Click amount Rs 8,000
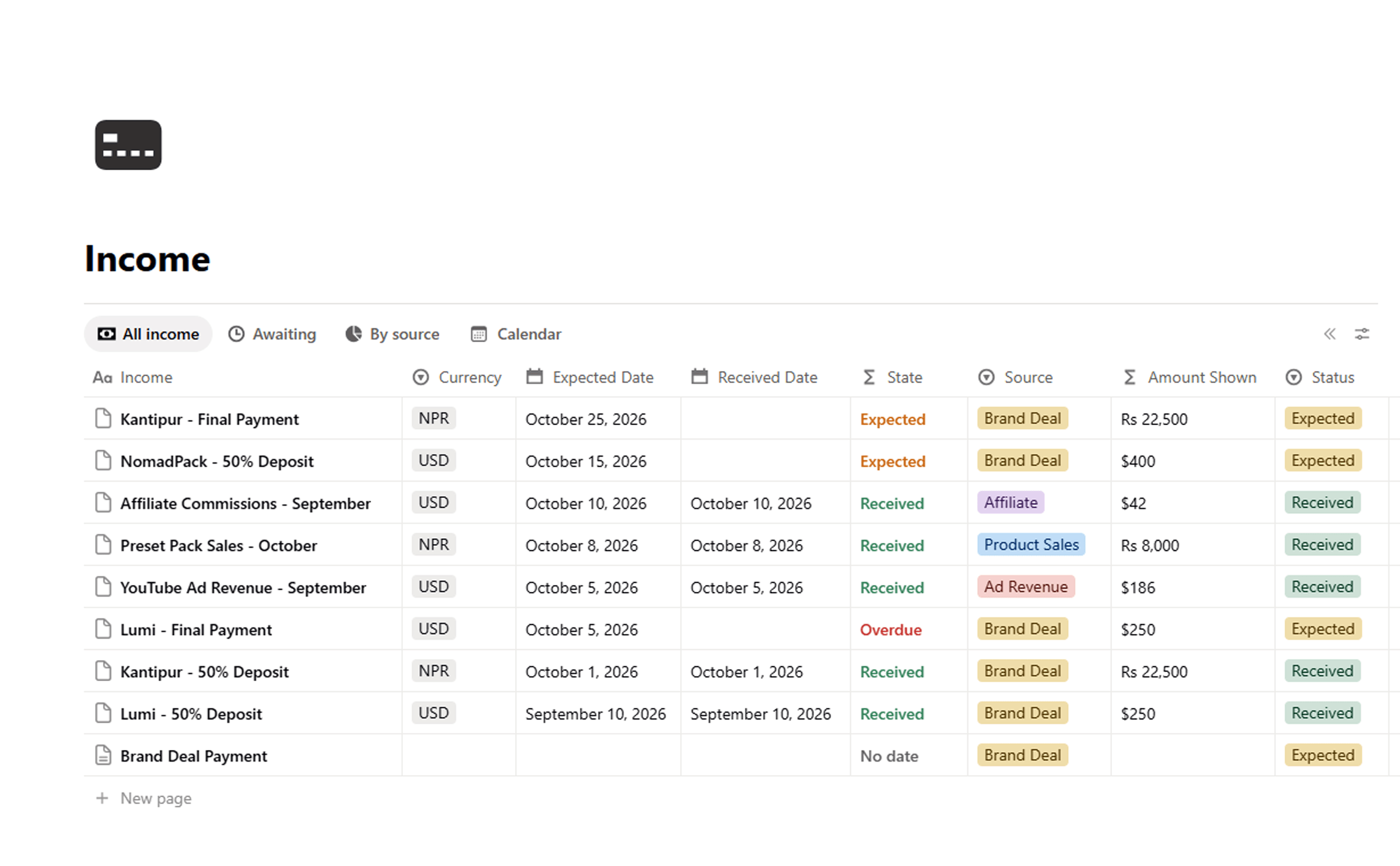This screenshot has width=1400, height=866. coord(1150,545)
